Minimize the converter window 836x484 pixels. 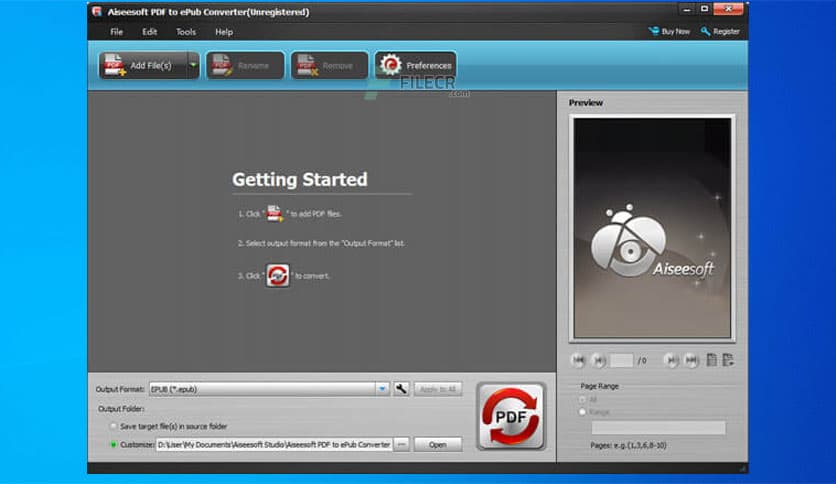pos(687,9)
